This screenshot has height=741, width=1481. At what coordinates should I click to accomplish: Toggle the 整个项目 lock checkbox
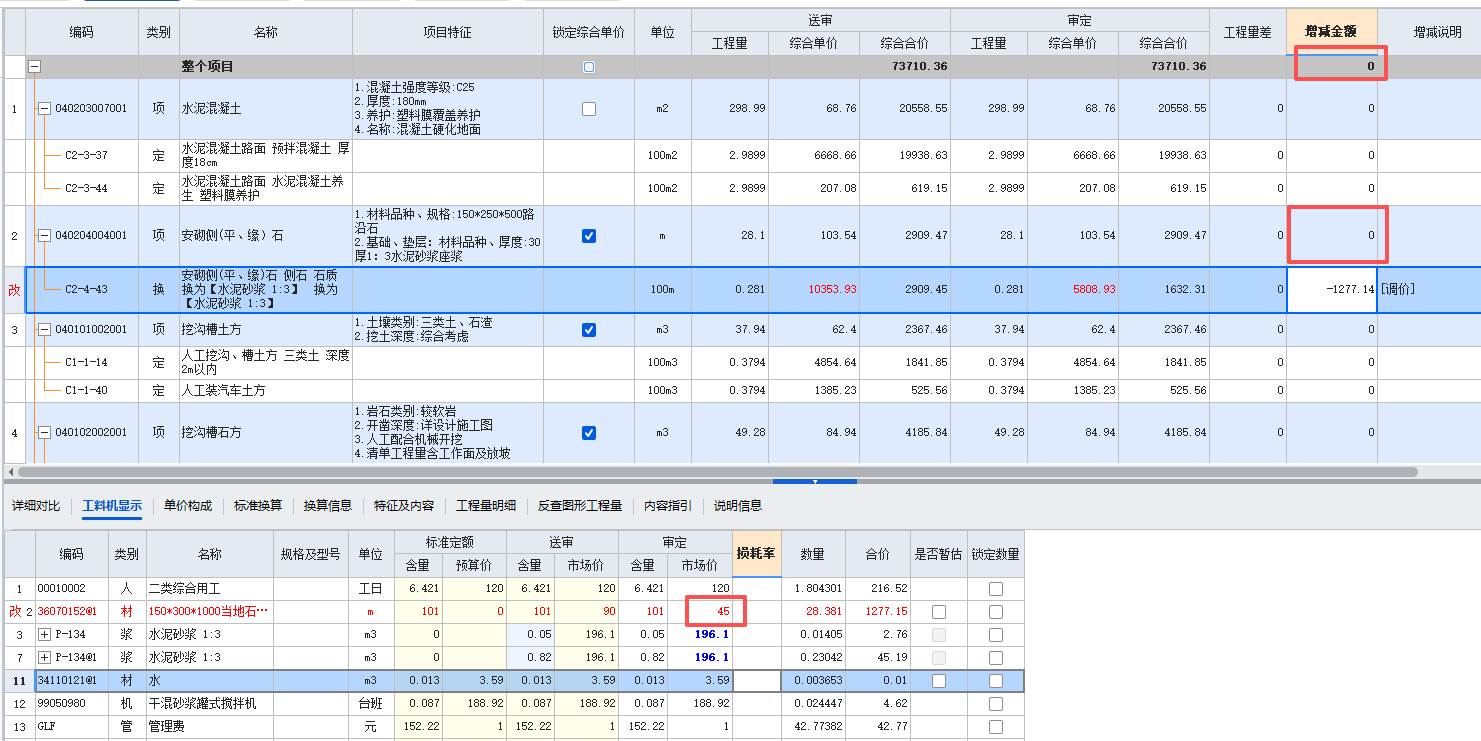tap(589, 67)
